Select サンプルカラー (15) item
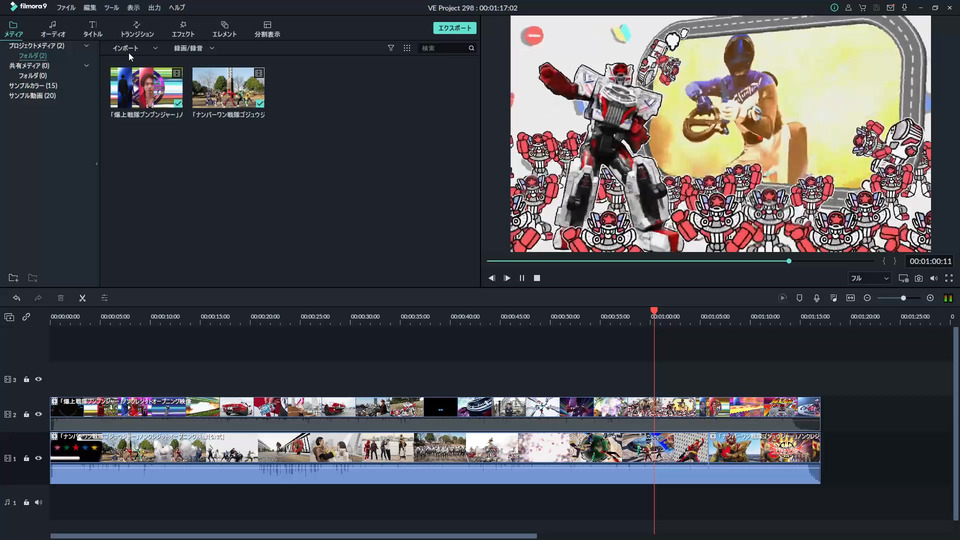 [33, 86]
